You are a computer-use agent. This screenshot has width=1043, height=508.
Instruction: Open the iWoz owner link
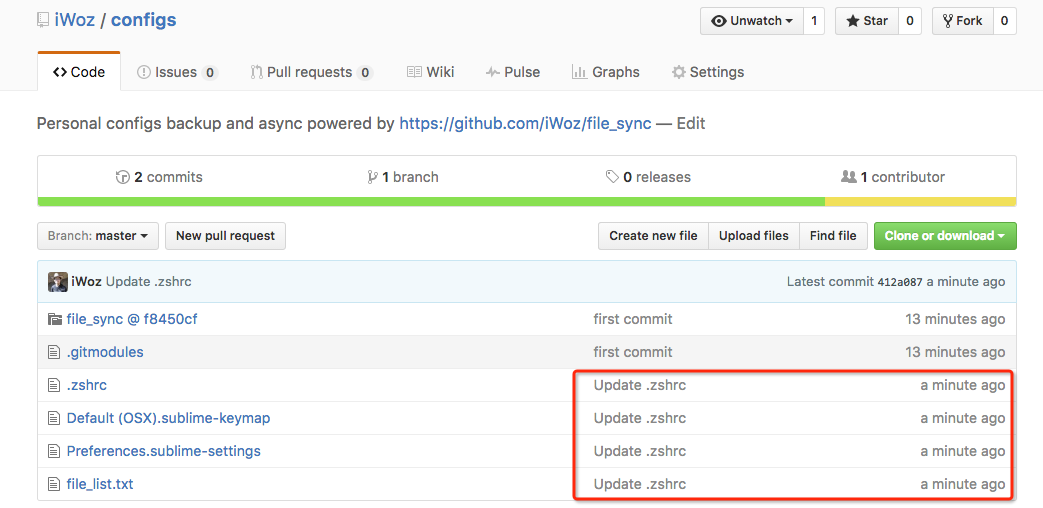[x=74, y=20]
